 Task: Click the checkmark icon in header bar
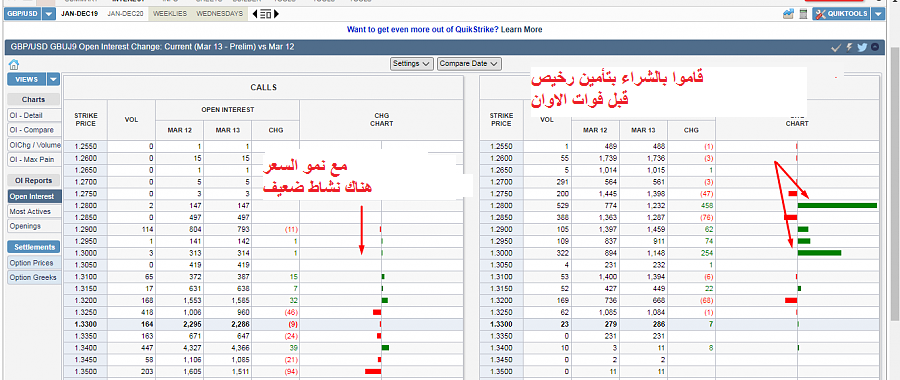(x=836, y=47)
